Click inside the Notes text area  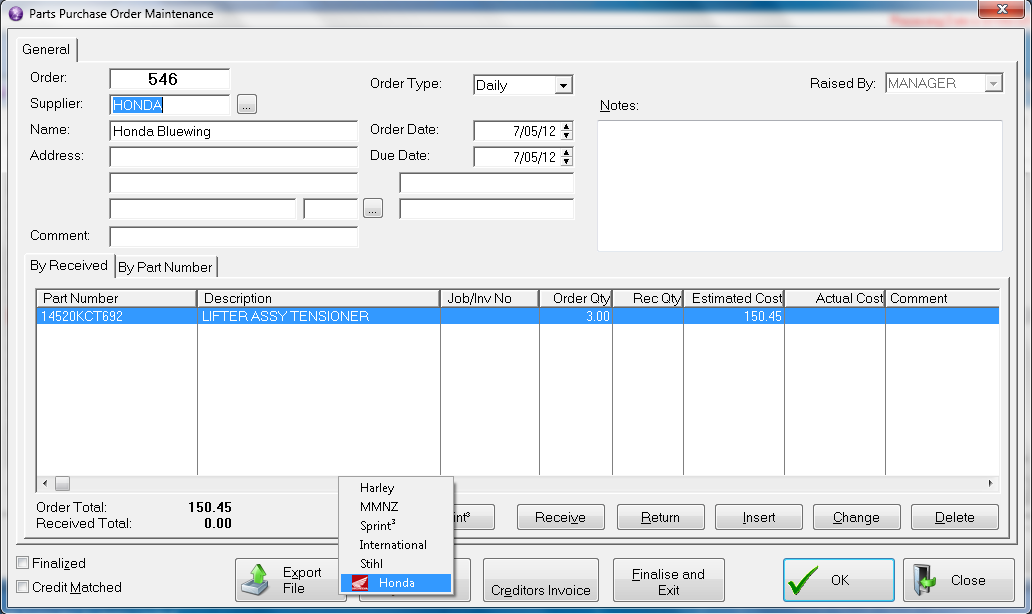point(800,186)
